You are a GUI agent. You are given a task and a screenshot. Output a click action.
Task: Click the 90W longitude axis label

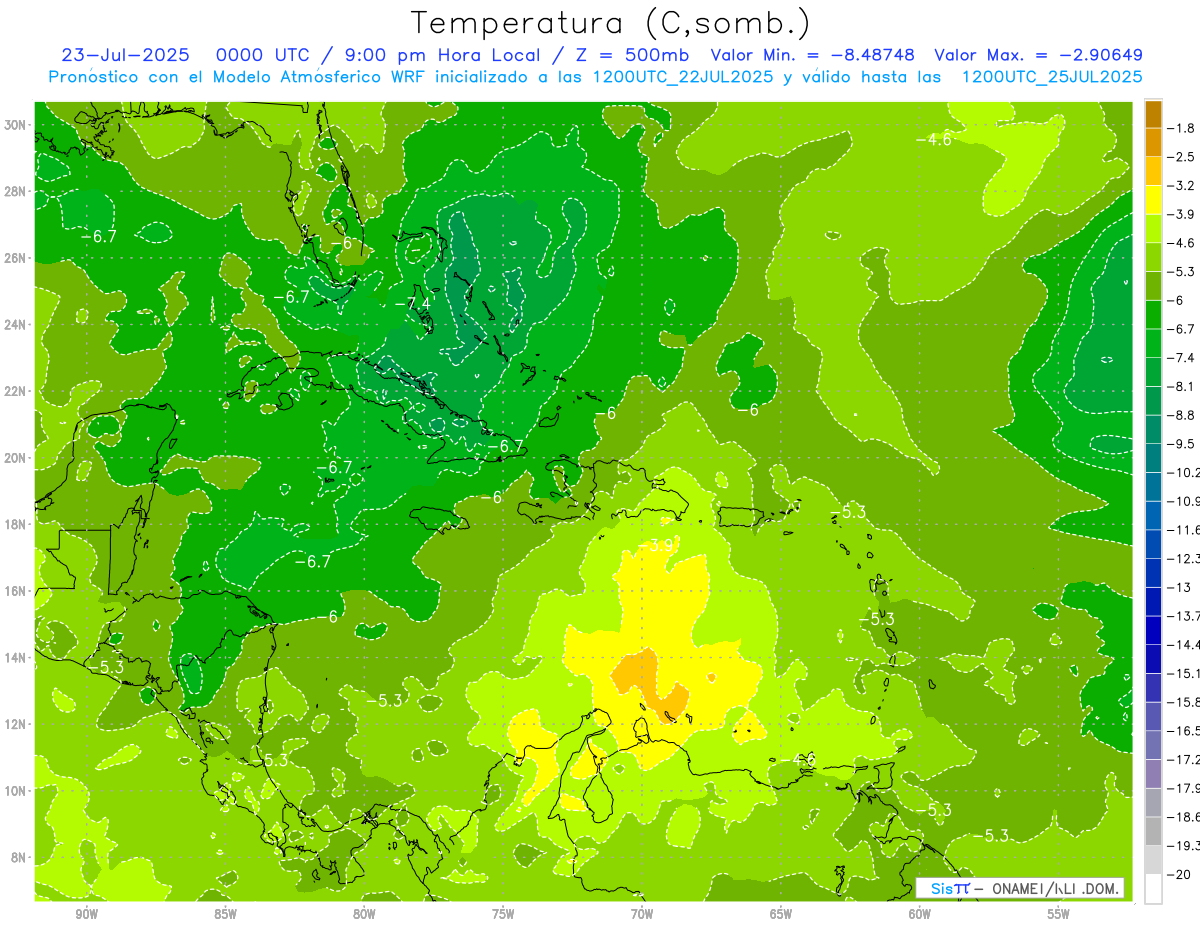(86, 914)
